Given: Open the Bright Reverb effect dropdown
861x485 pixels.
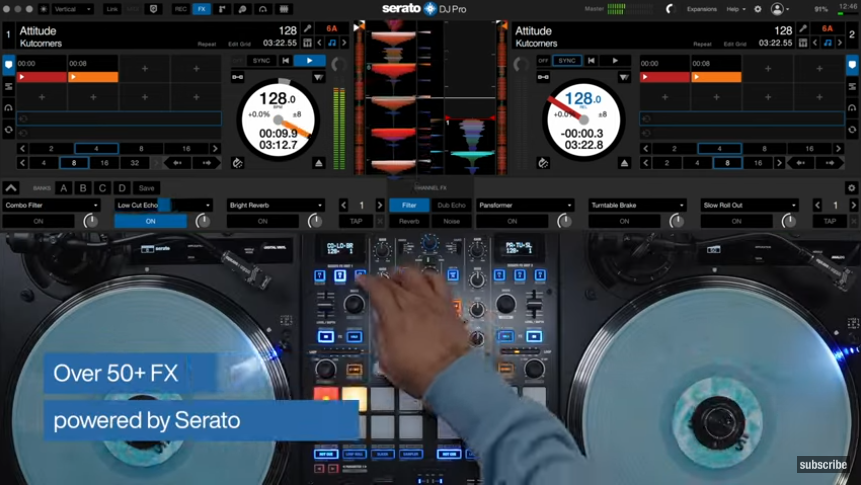Looking at the screenshot, I should click(276, 205).
